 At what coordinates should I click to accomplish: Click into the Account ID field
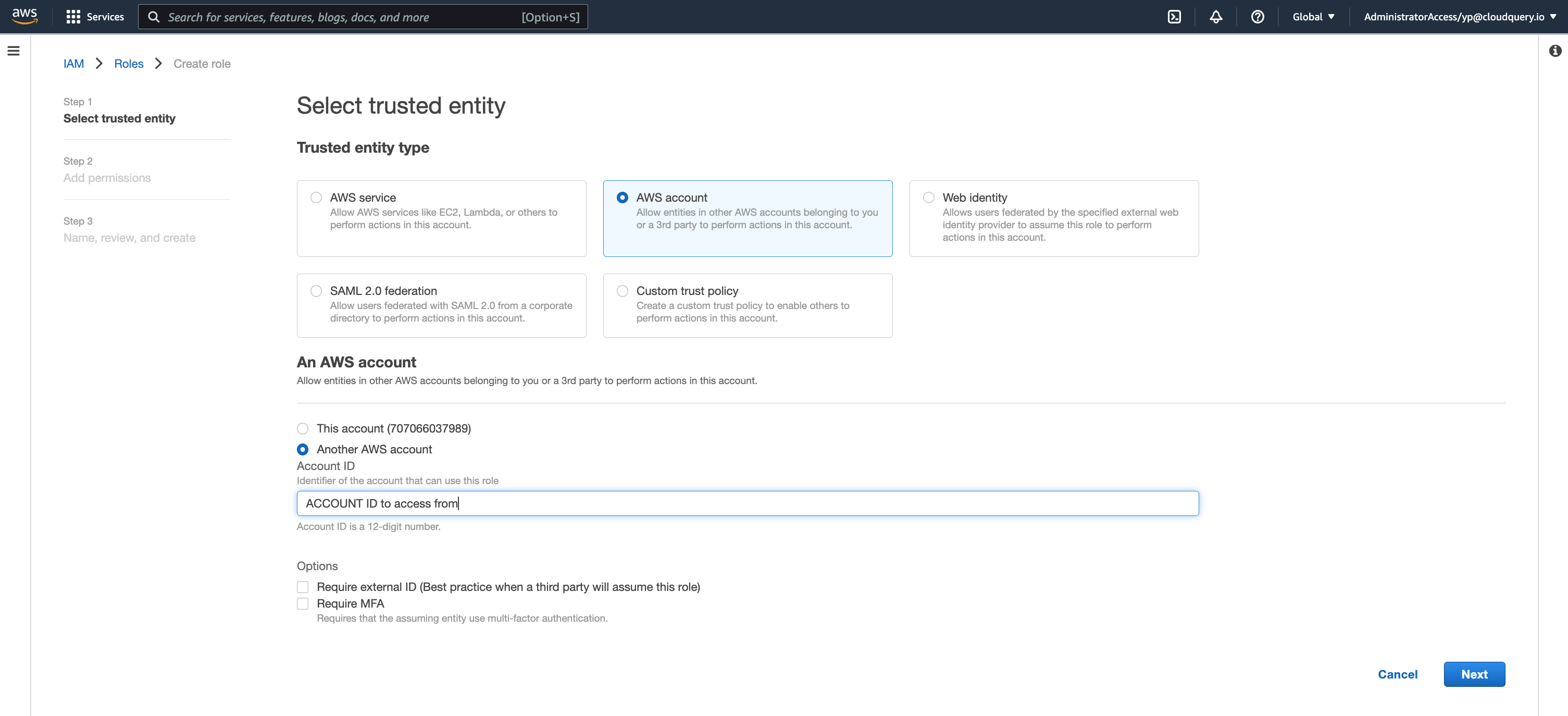click(x=747, y=503)
